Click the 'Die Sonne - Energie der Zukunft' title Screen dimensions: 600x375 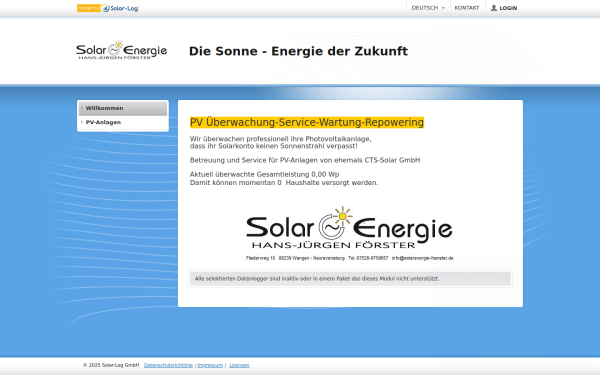[298, 51]
